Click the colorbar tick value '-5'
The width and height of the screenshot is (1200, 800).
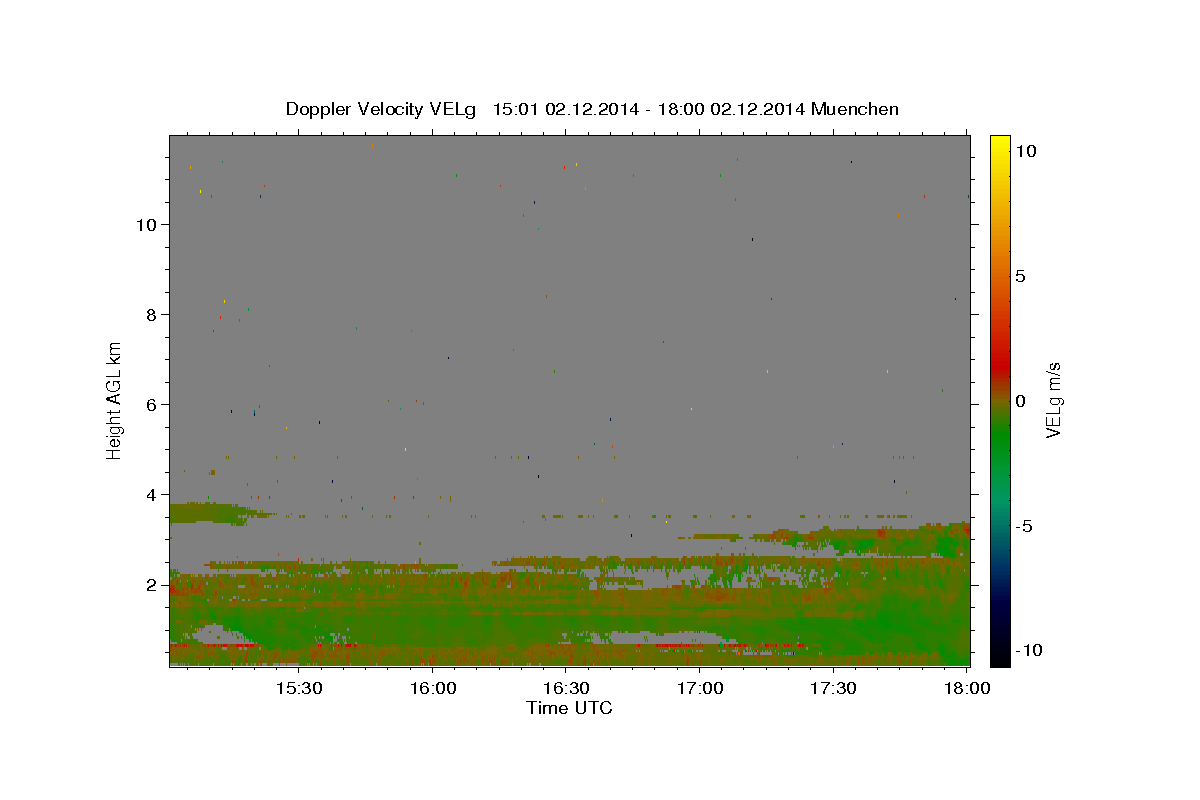point(1024,526)
